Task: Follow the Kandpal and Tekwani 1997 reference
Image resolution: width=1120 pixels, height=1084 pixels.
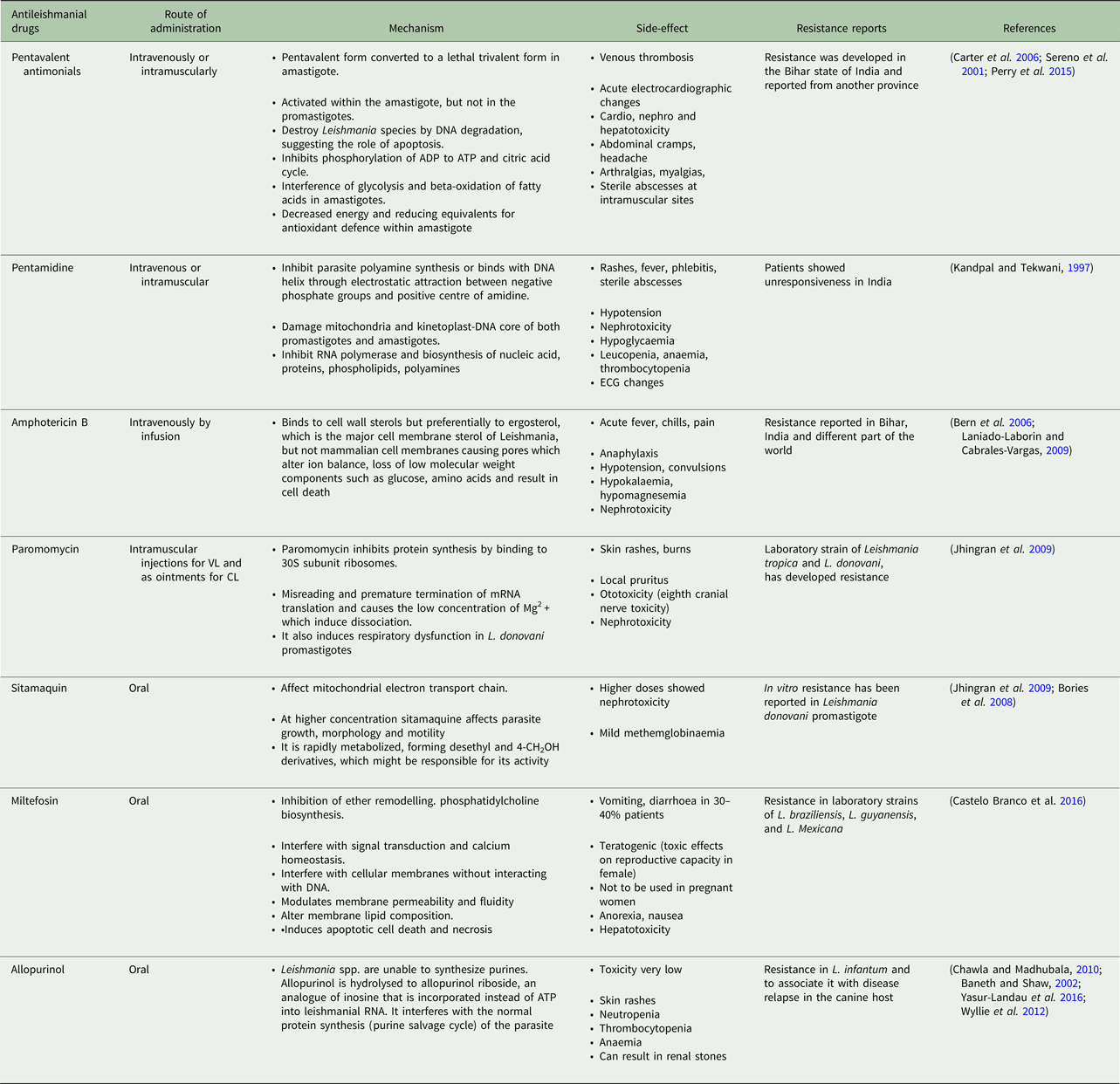Action: [1077, 268]
